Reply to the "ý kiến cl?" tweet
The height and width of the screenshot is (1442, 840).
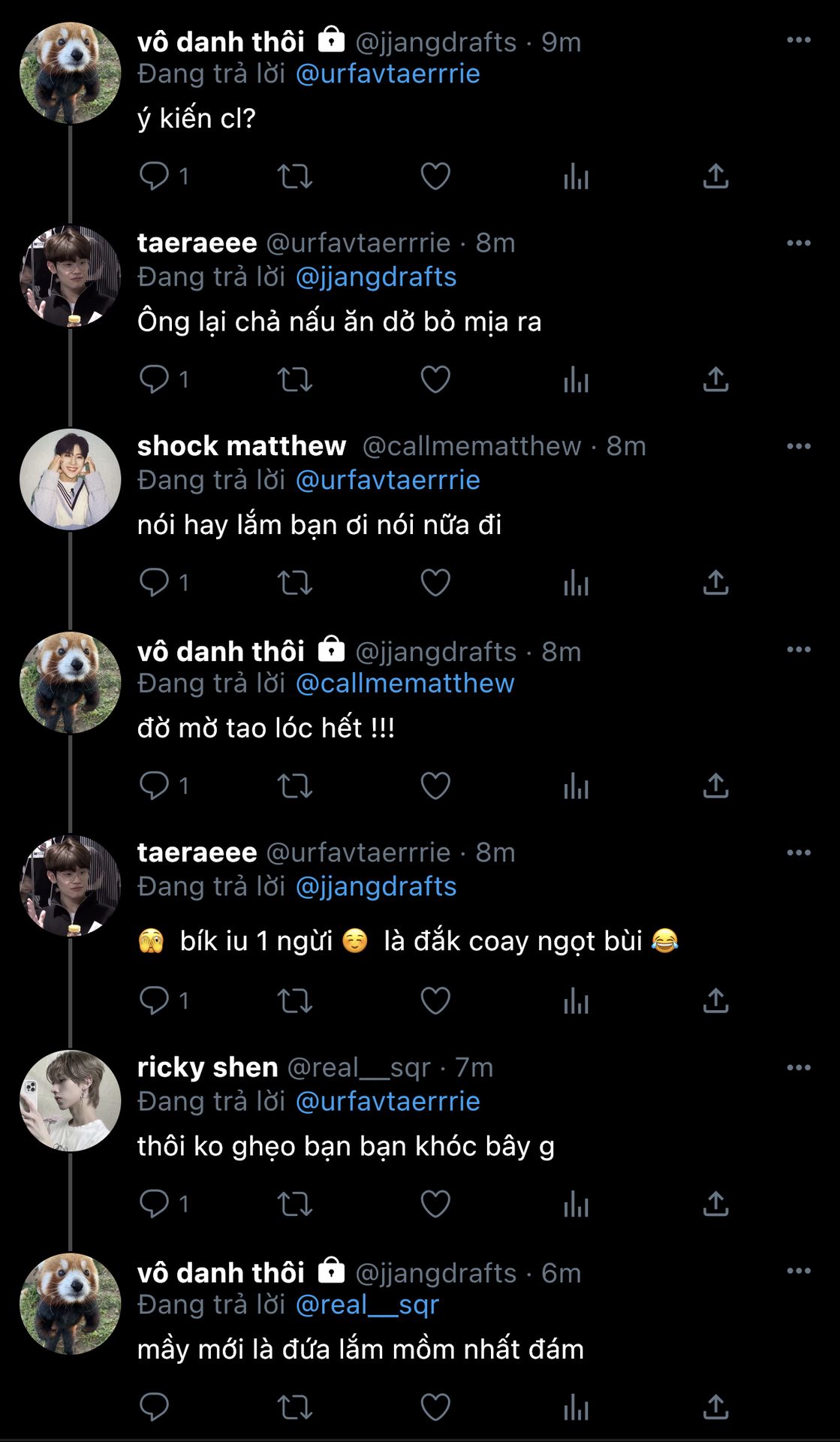(155, 176)
